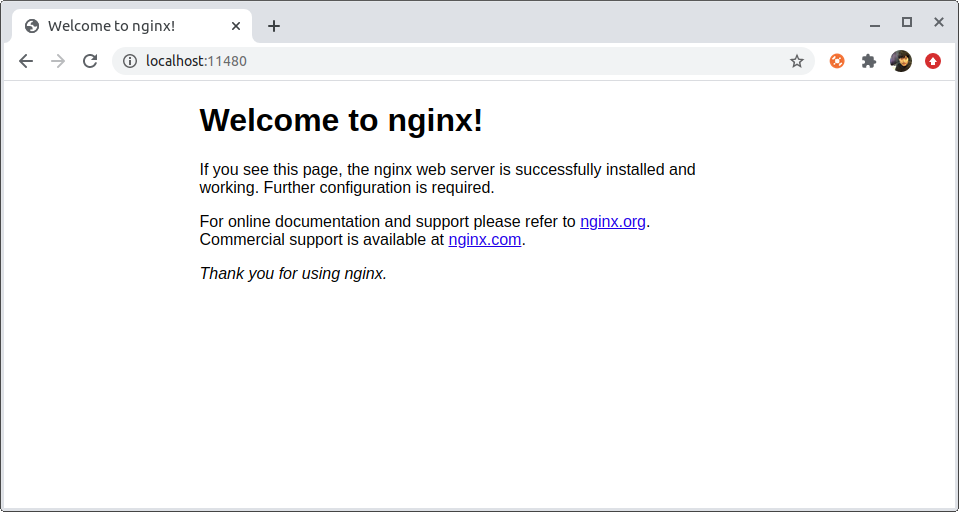Screen dimensions: 959x512
Task: Bookmark this page with the star icon
Action: (796, 61)
